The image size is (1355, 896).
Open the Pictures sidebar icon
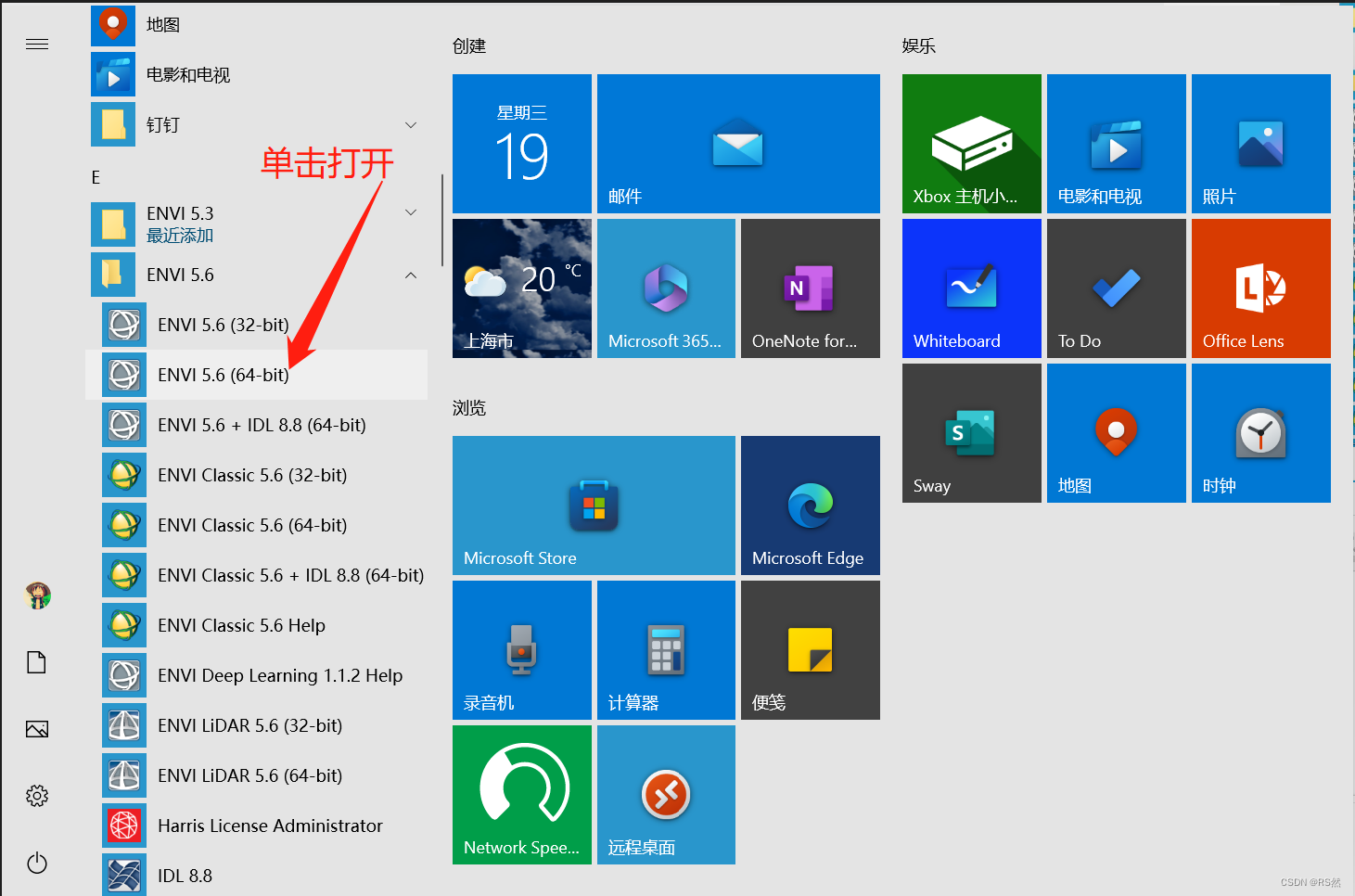coord(37,729)
